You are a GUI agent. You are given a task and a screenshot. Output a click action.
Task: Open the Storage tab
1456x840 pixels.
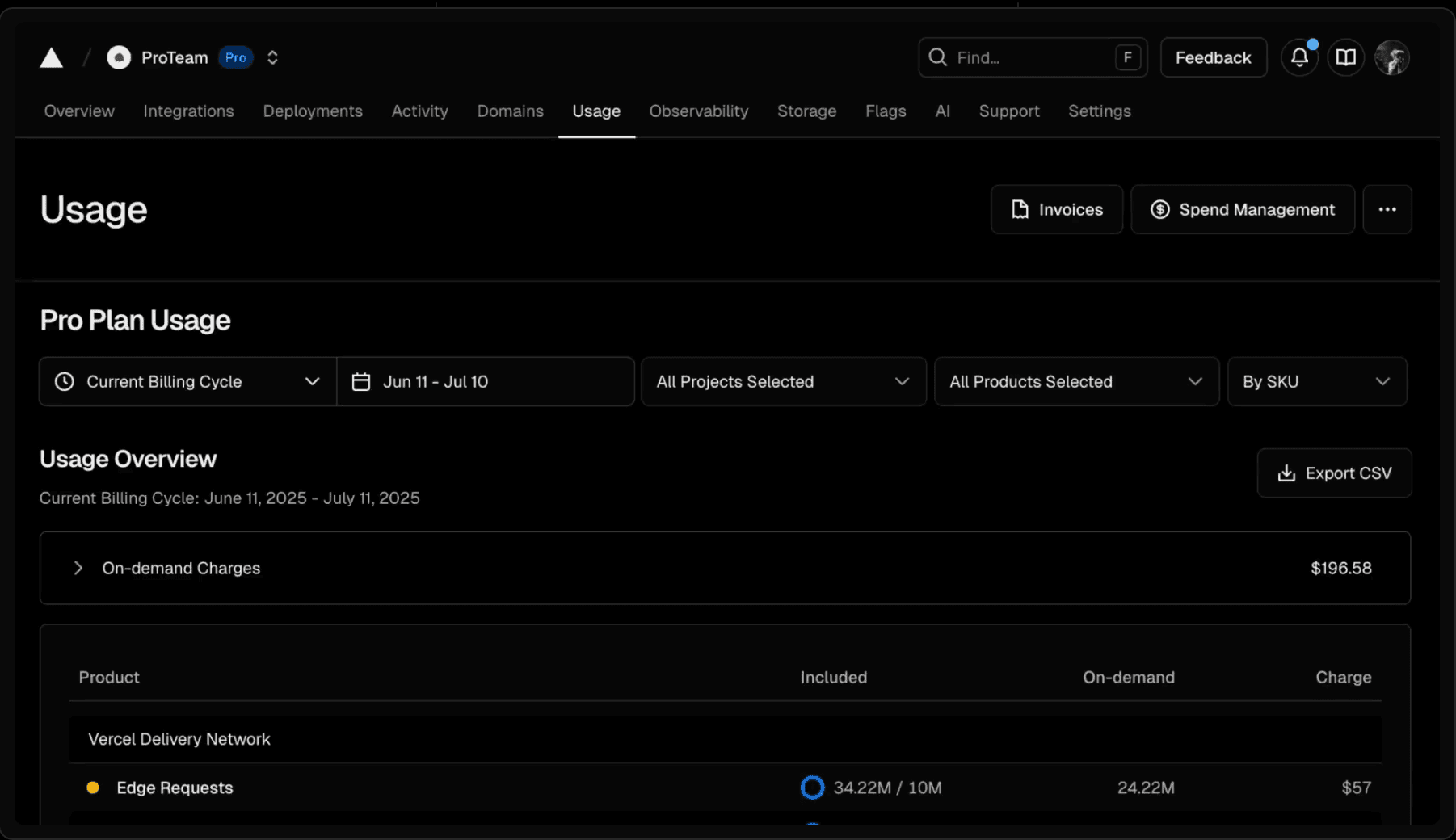[x=806, y=111]
